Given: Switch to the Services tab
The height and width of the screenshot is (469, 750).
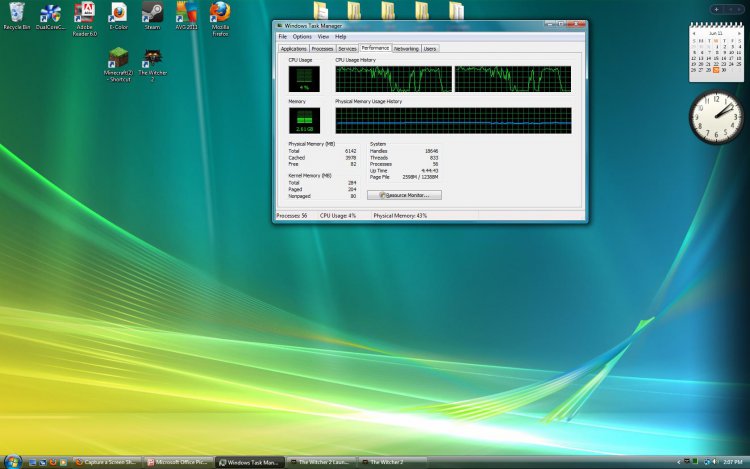Looking at the screenshot, I should tap(347, 49).
